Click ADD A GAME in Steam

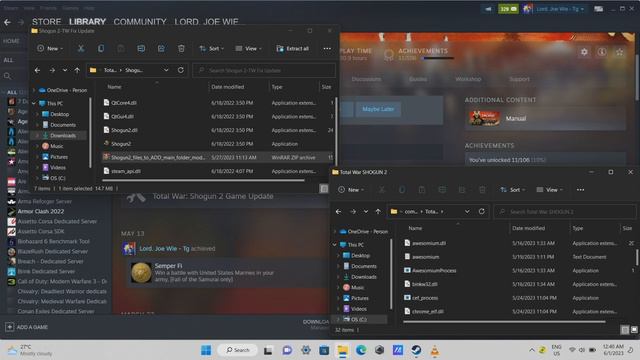[x=27, y=327]
